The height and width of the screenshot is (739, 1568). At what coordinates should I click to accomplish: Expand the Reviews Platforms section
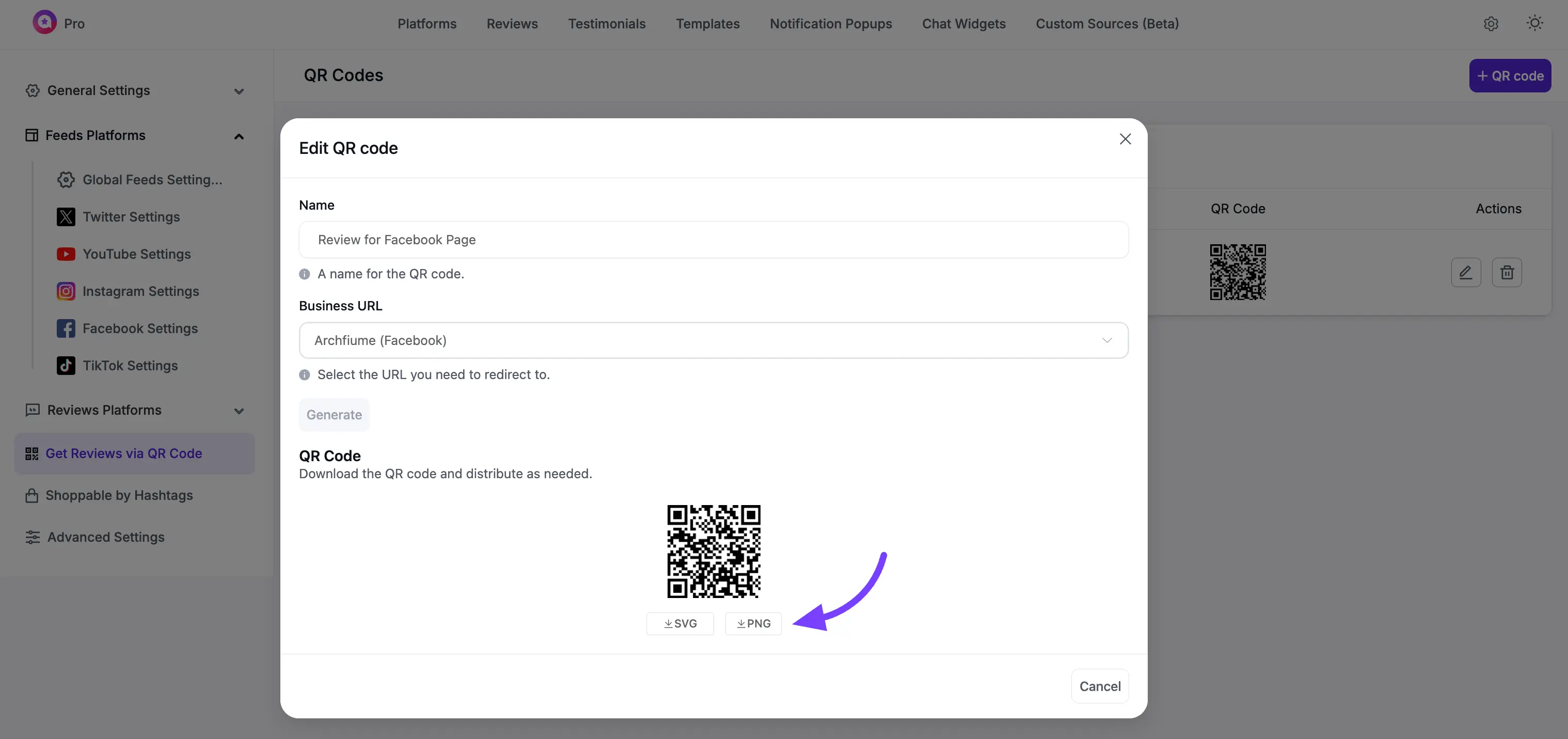click(x=239, y=410)
